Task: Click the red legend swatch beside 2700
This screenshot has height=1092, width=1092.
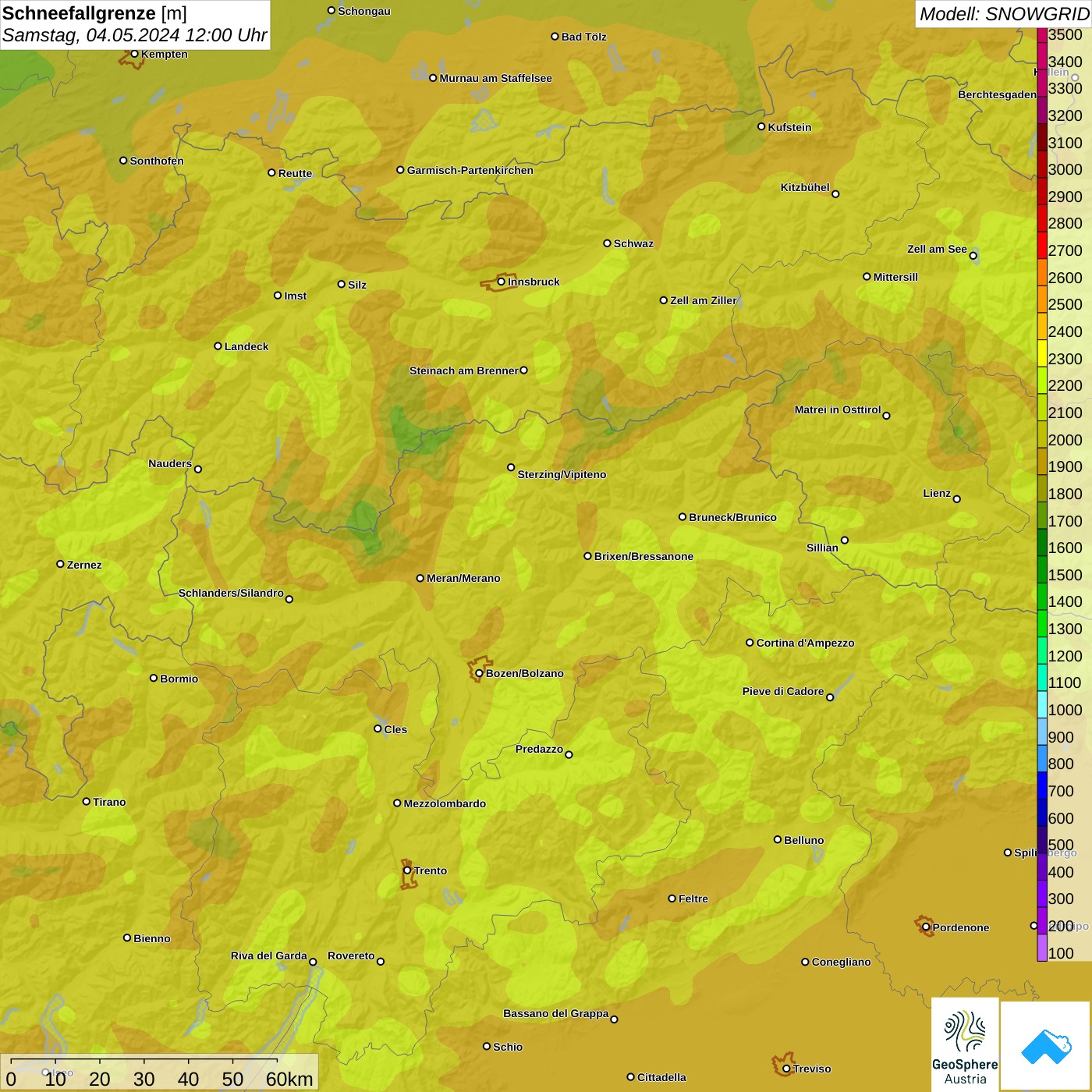Action: [1042, 245]
